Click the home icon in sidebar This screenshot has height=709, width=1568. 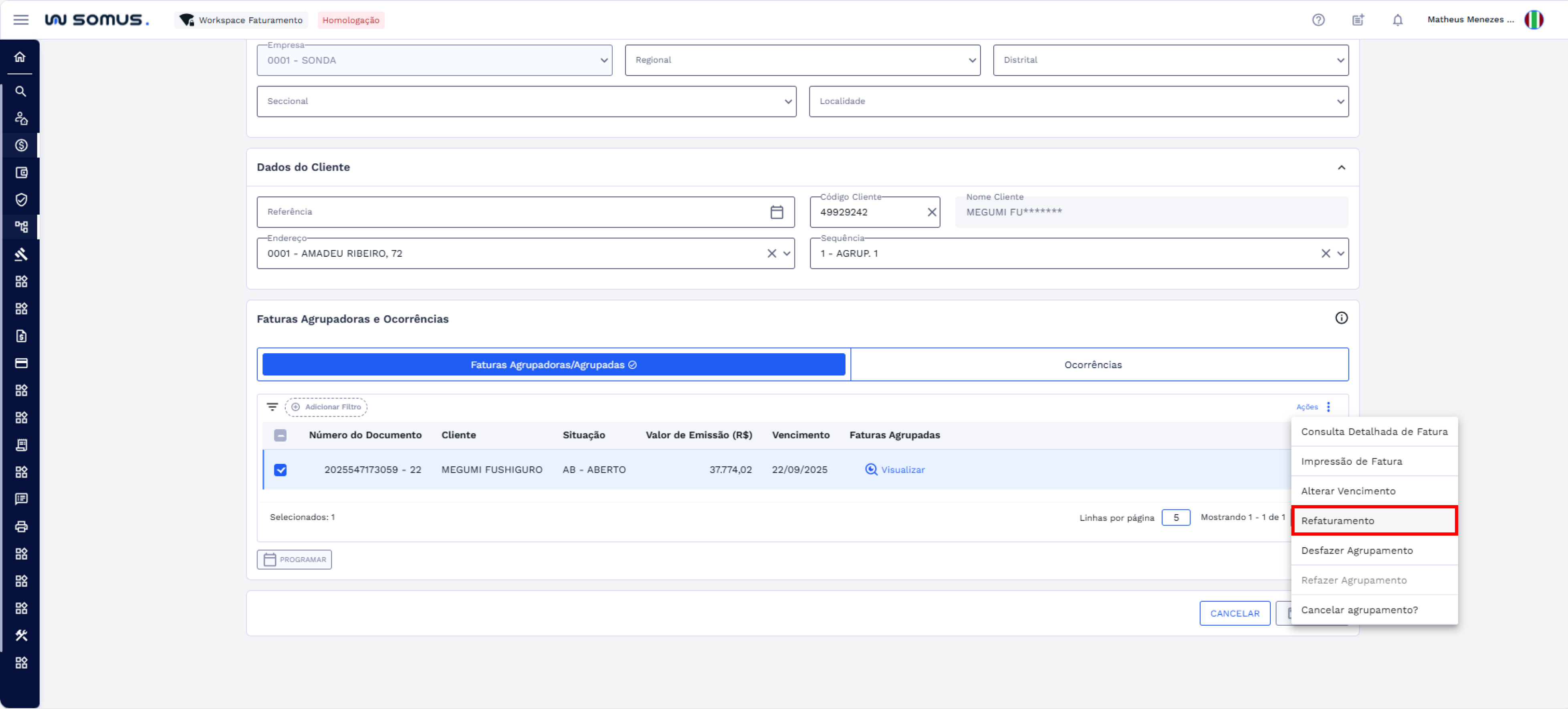point(20,57)
